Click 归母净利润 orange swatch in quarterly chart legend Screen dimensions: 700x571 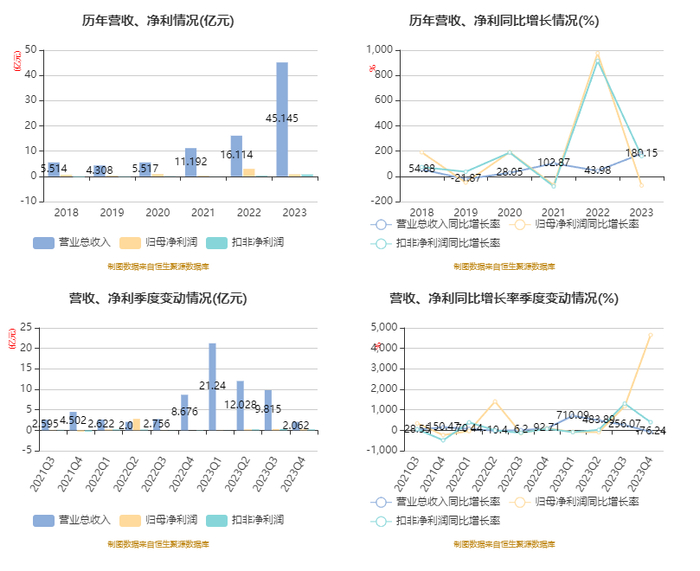[x=130, y=521]
